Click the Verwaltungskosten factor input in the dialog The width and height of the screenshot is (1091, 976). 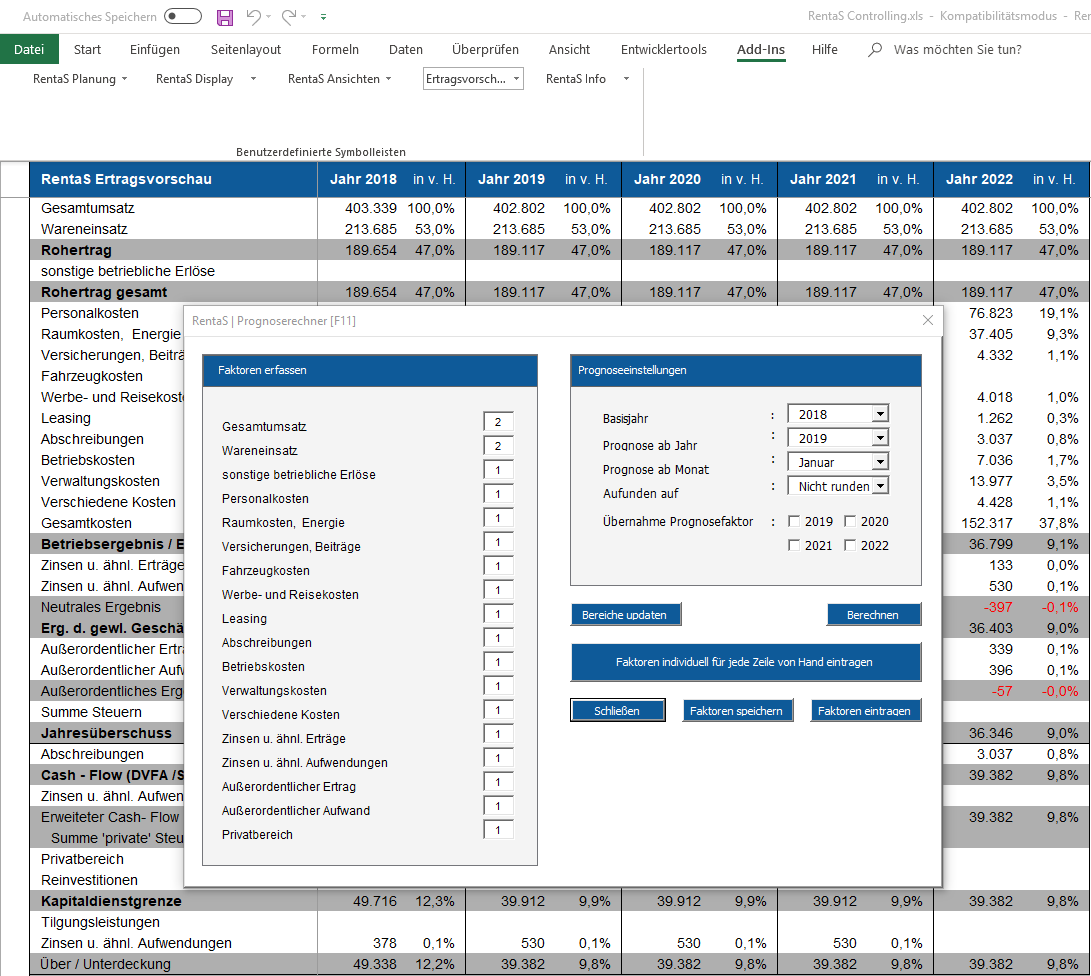(x=498, y=686)
